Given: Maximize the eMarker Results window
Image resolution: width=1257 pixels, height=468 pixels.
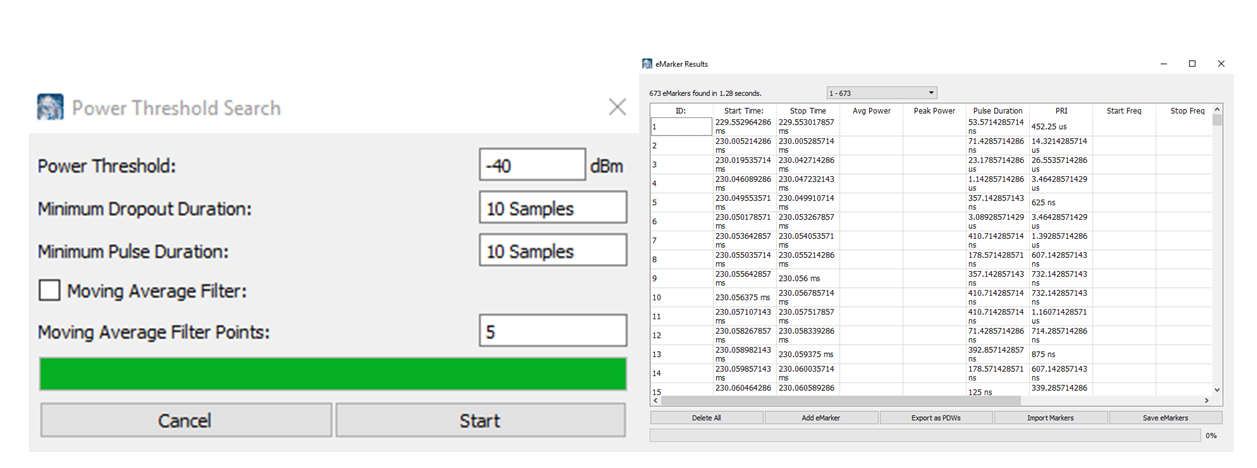Looking at the screenshot, I should pos(1192,64).
